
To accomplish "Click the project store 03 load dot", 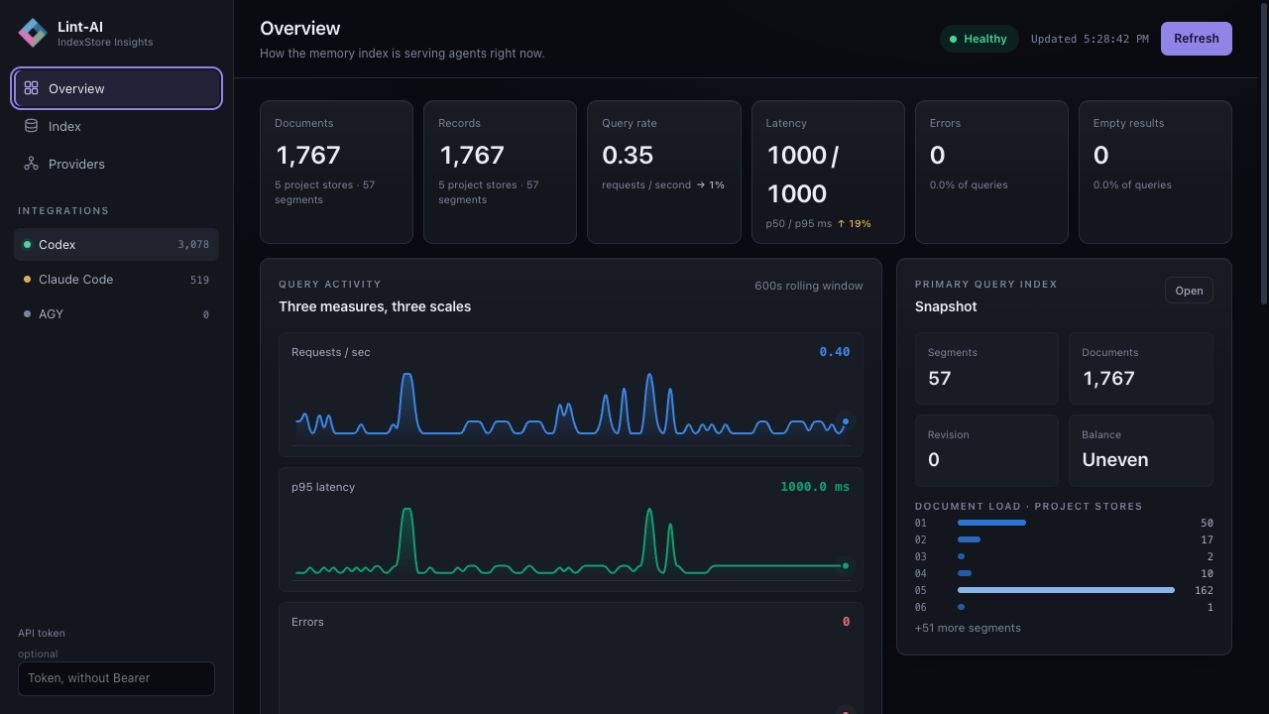I will coord(961,557).
